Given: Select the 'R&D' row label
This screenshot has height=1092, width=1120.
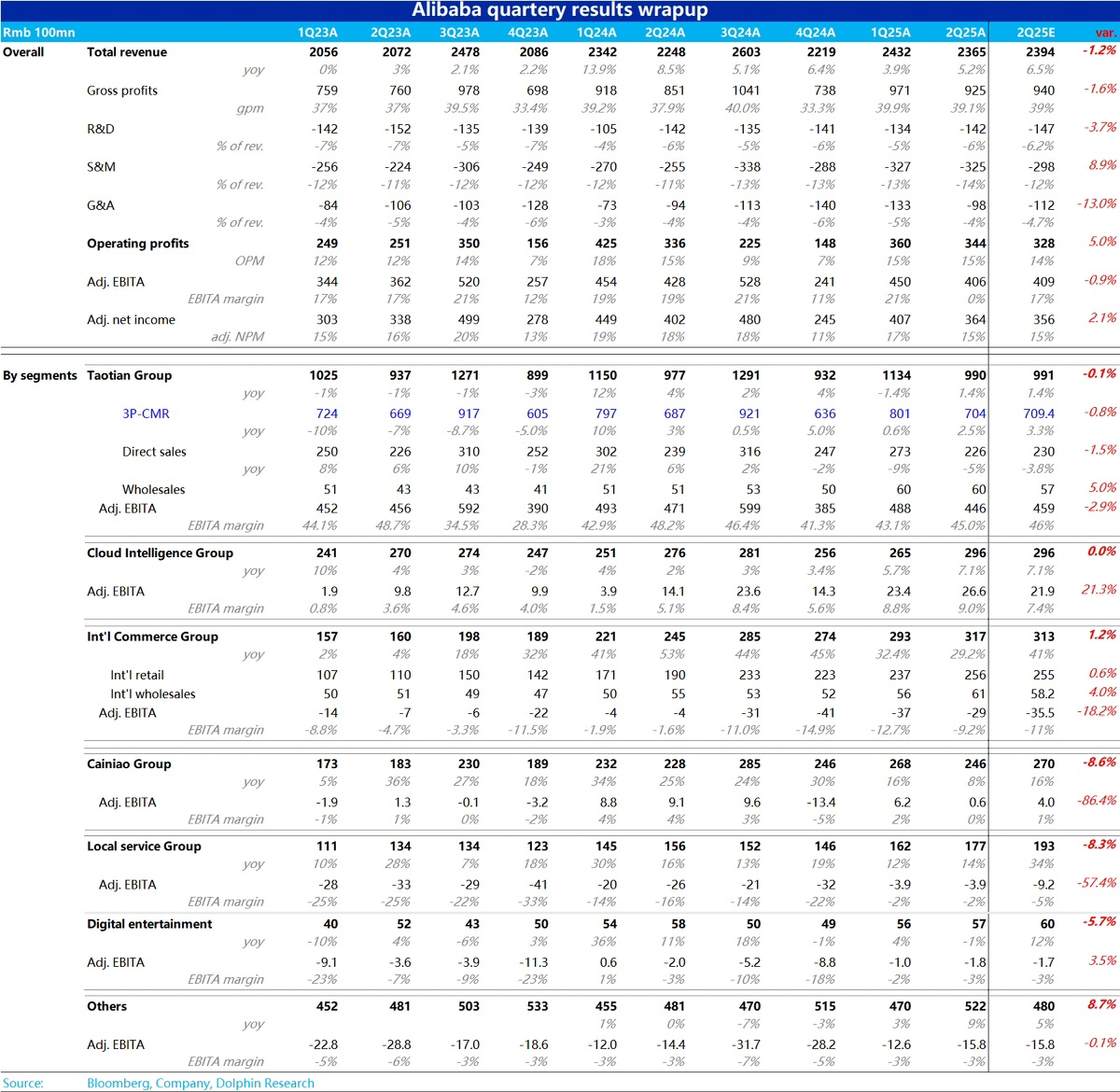Looking at the screenshot, I should [101, 129].
